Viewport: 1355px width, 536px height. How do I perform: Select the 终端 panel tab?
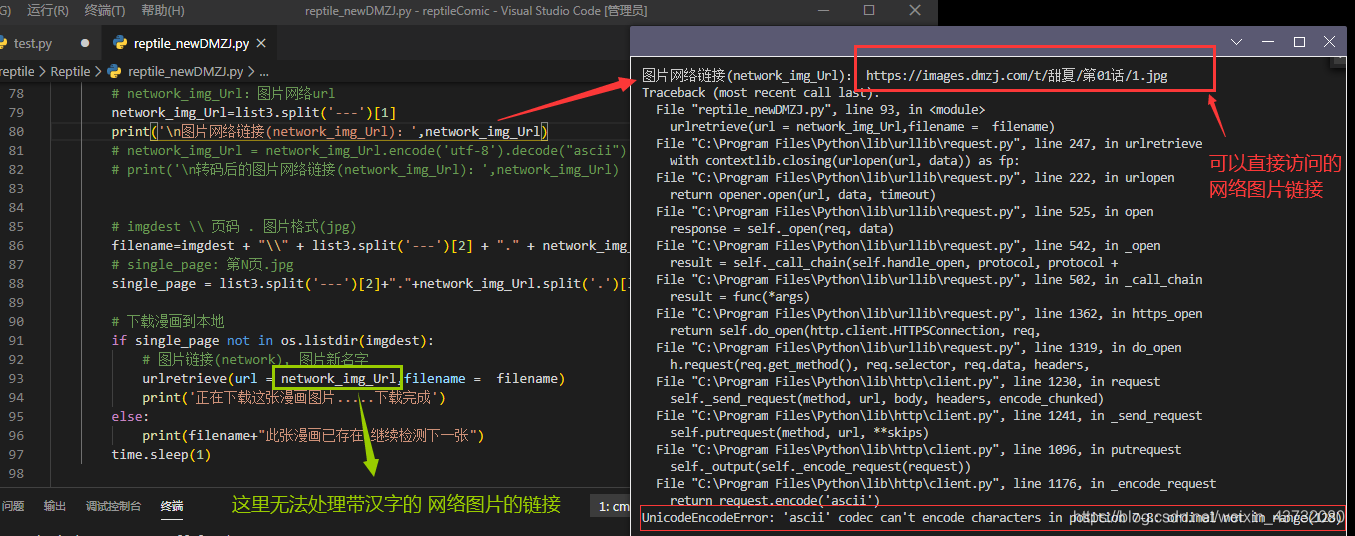[x=172, y=506]
